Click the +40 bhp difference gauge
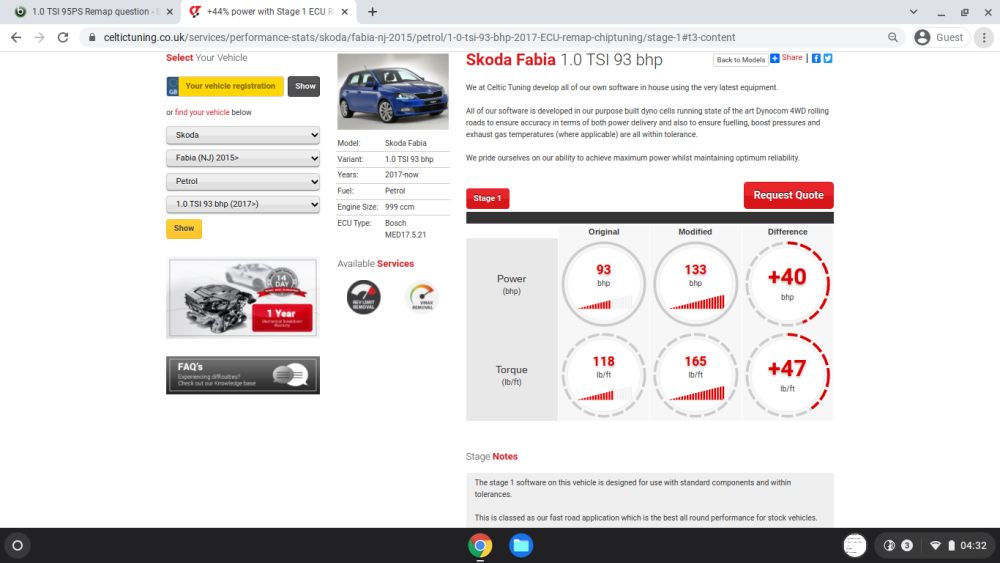The image size is (1000, 563). coord(787,284)
